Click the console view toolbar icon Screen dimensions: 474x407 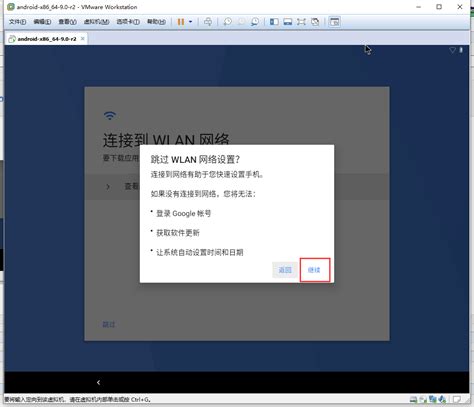334,22
